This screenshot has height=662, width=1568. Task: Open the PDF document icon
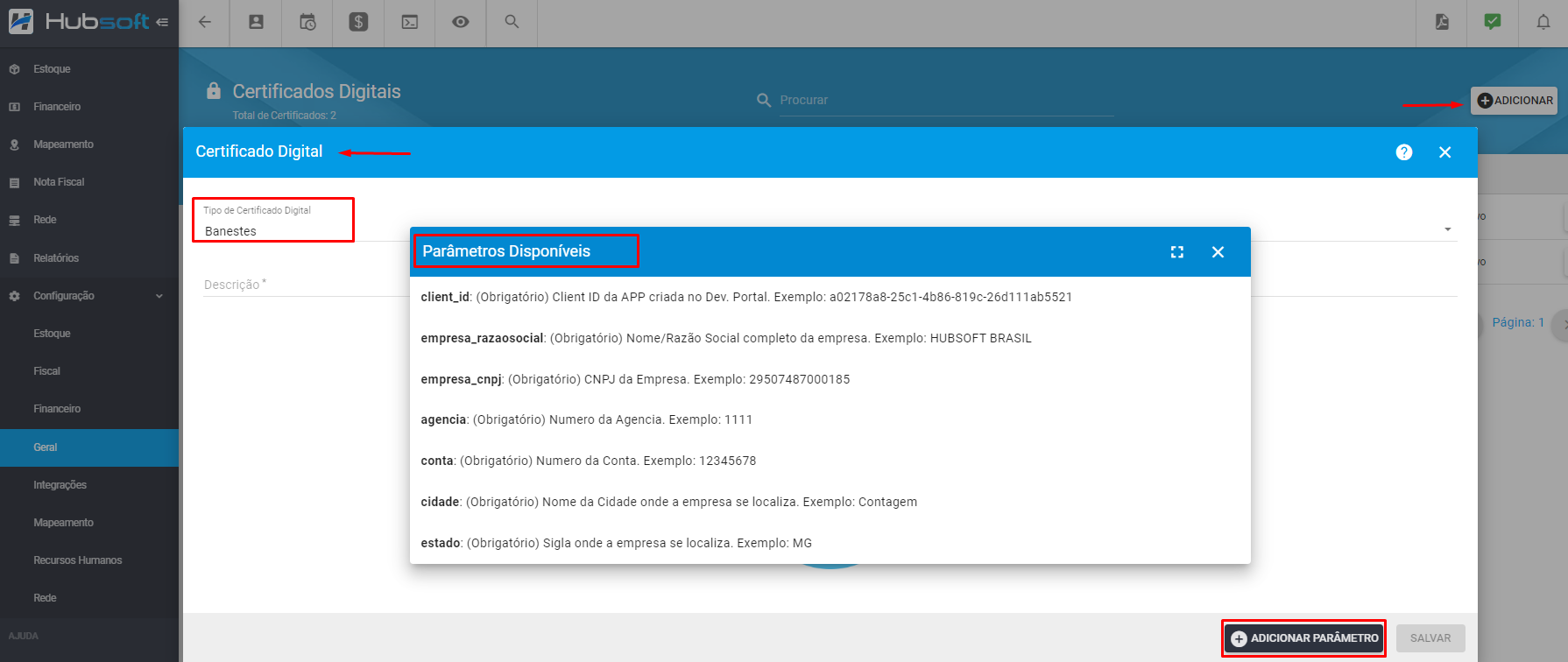pyautogui.click(x=1442, y=22)
